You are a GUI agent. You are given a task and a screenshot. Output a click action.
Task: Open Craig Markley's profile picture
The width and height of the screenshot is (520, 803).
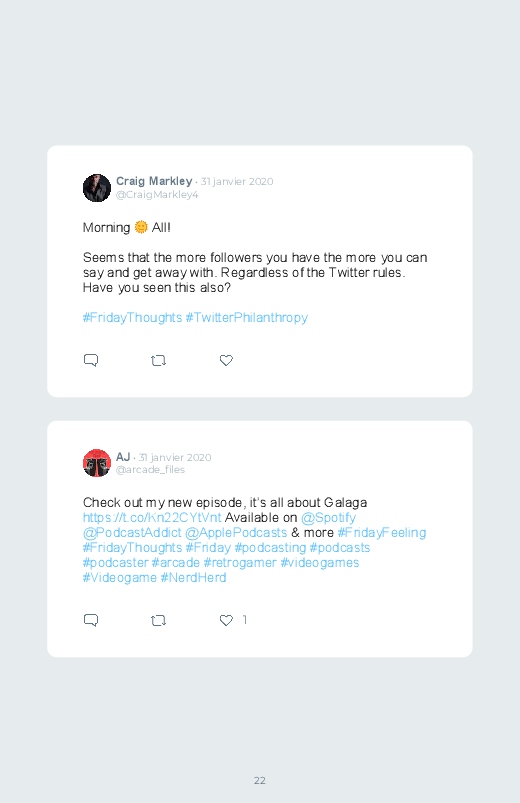coord(97,188)
